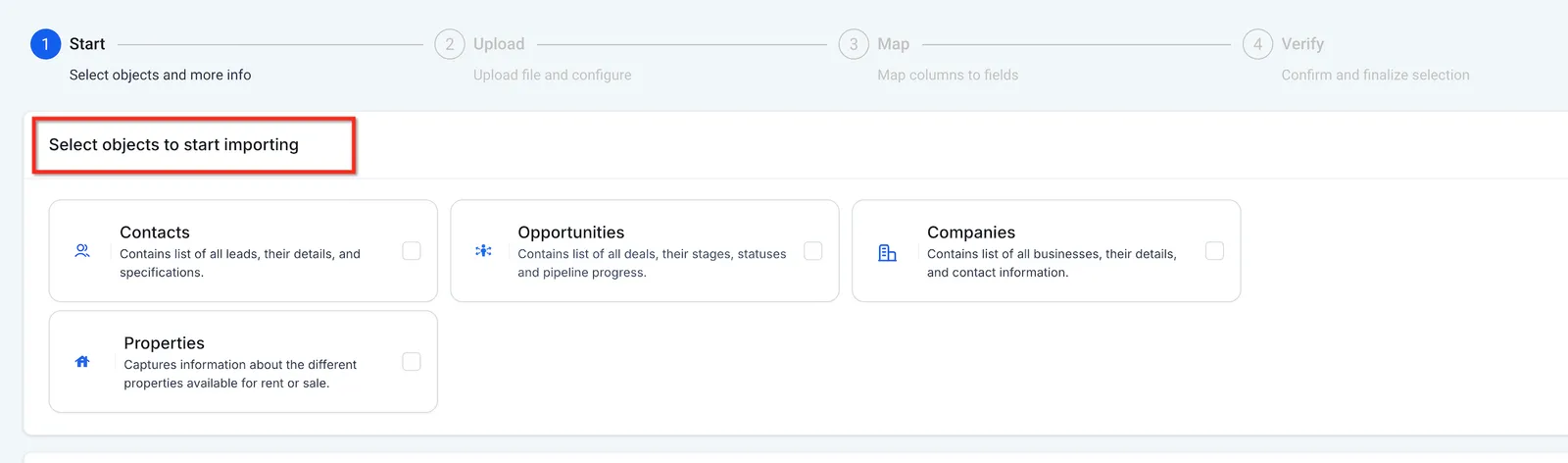Click the Contacts card title

coord(155,232)
